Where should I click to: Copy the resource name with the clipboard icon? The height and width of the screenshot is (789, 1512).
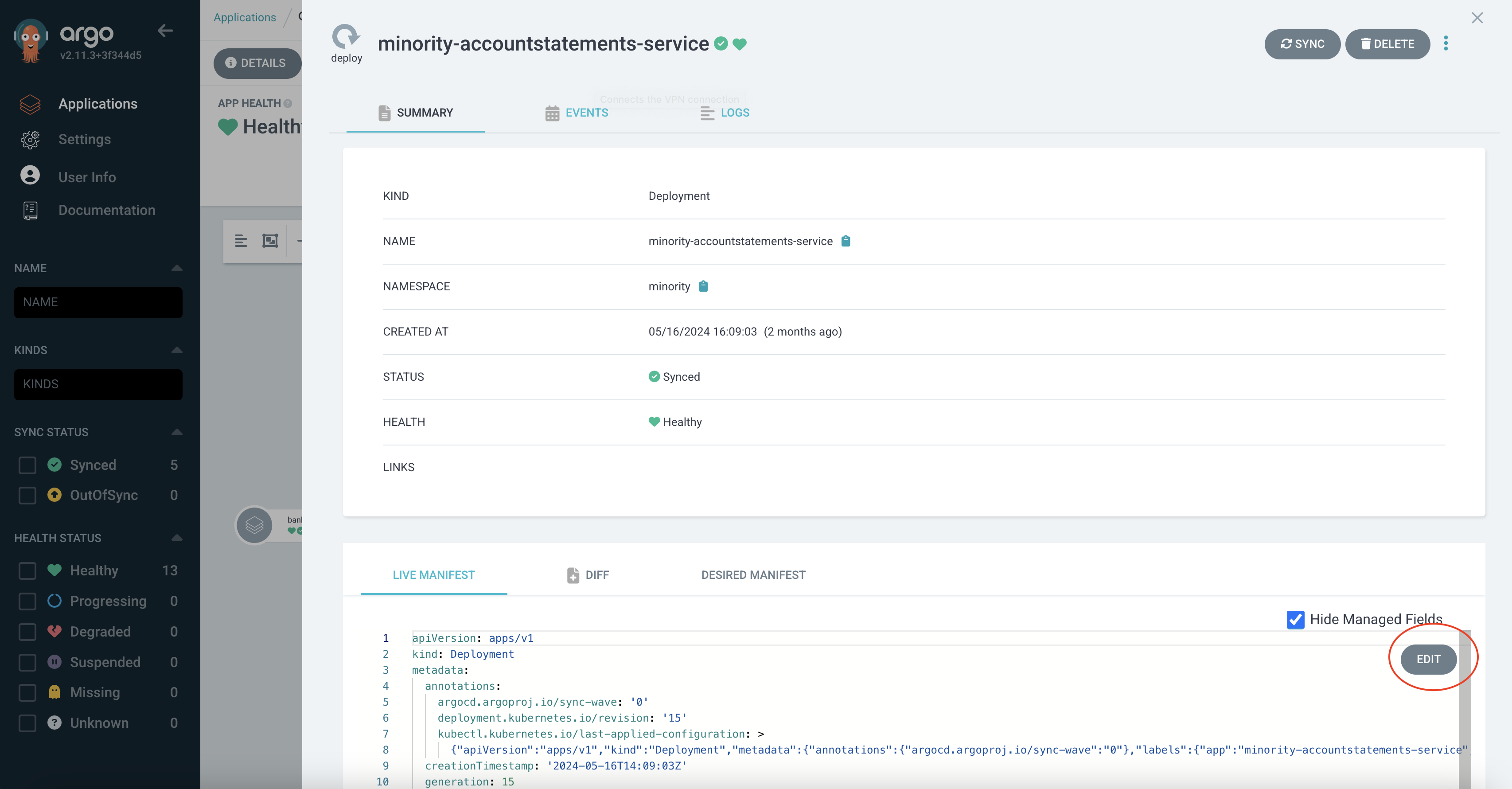845,241
